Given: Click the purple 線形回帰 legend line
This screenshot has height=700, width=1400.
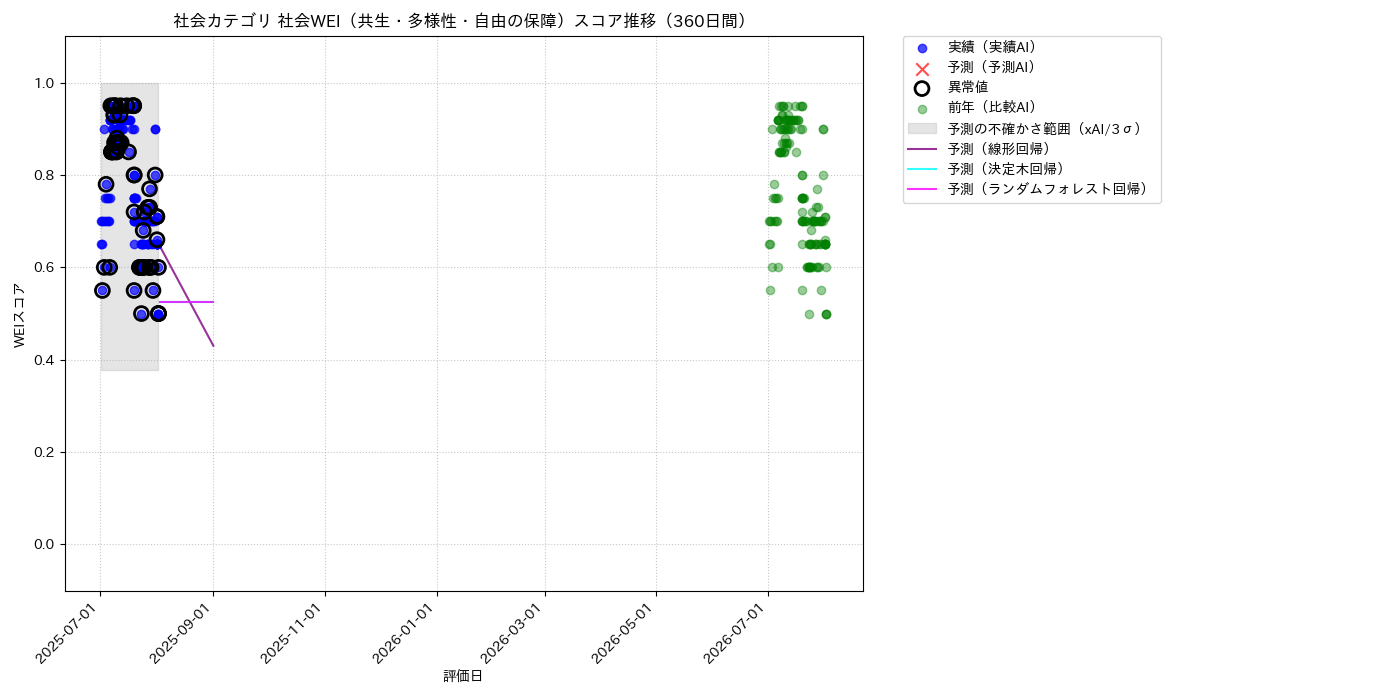Looking at the screenshot, I should click(x=922, y=149).
